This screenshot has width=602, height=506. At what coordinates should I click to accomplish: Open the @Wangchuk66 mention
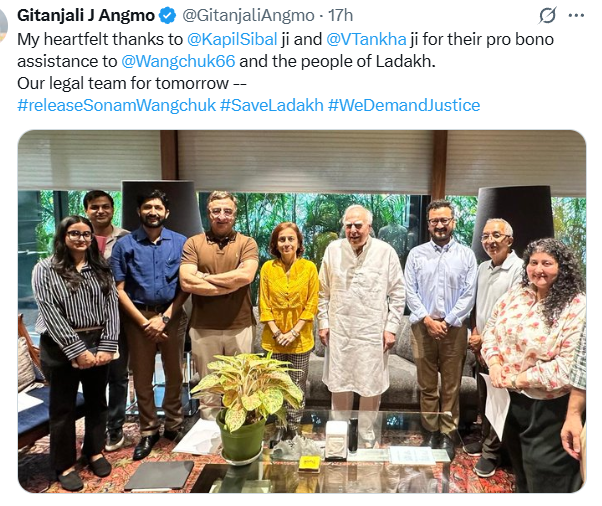click(178, 61)
